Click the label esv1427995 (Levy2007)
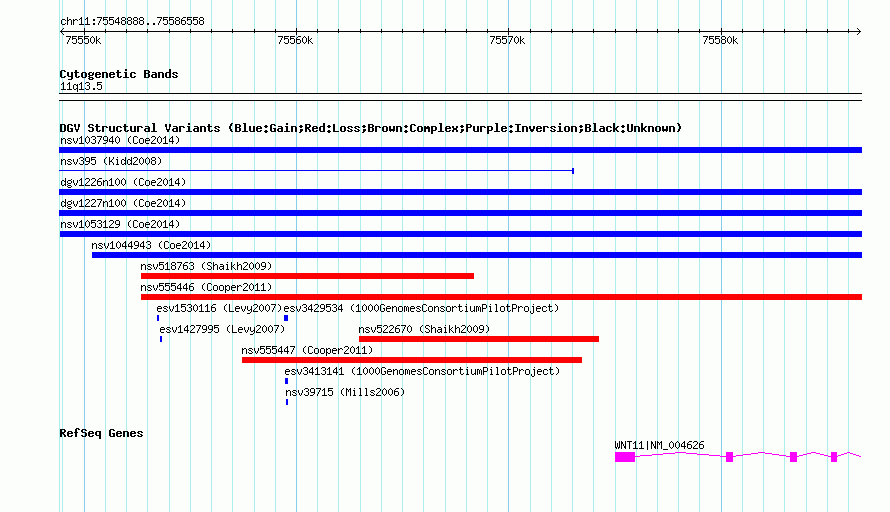Image resolution: width=890 pixels, height=512 pixels. (222, 329)
